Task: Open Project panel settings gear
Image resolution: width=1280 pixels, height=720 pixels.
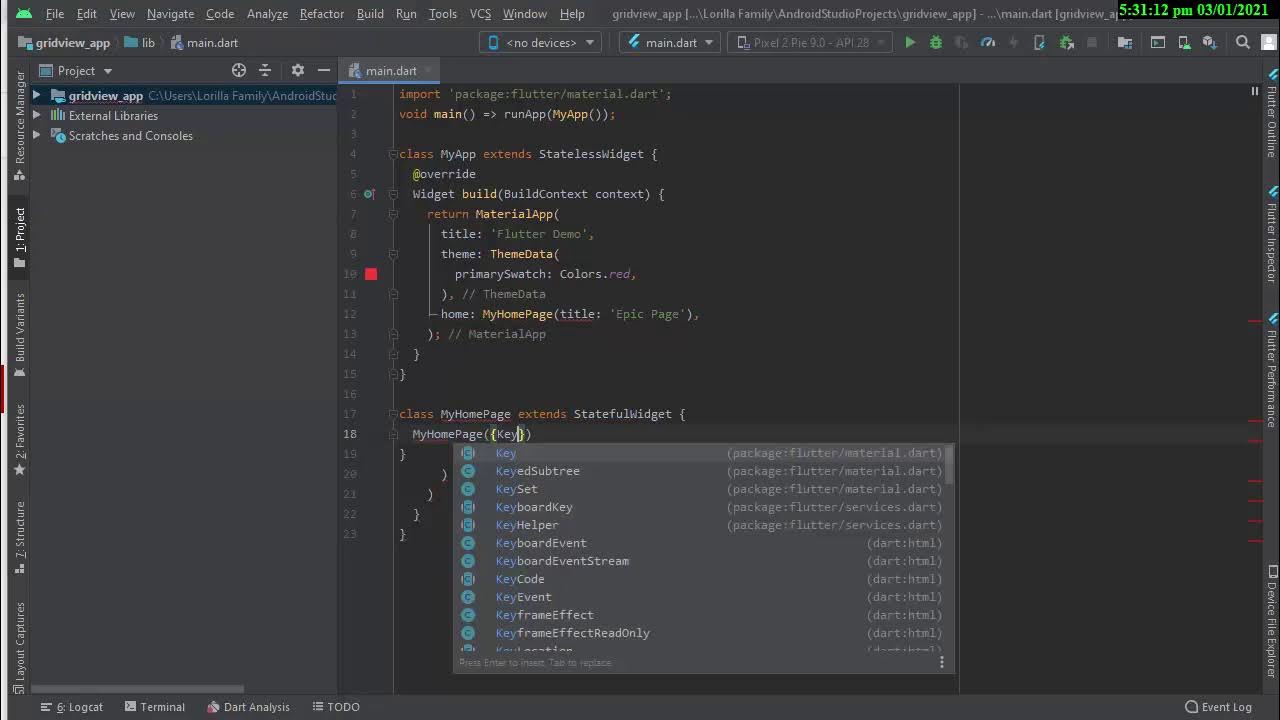Action: (x=298, y=71)
